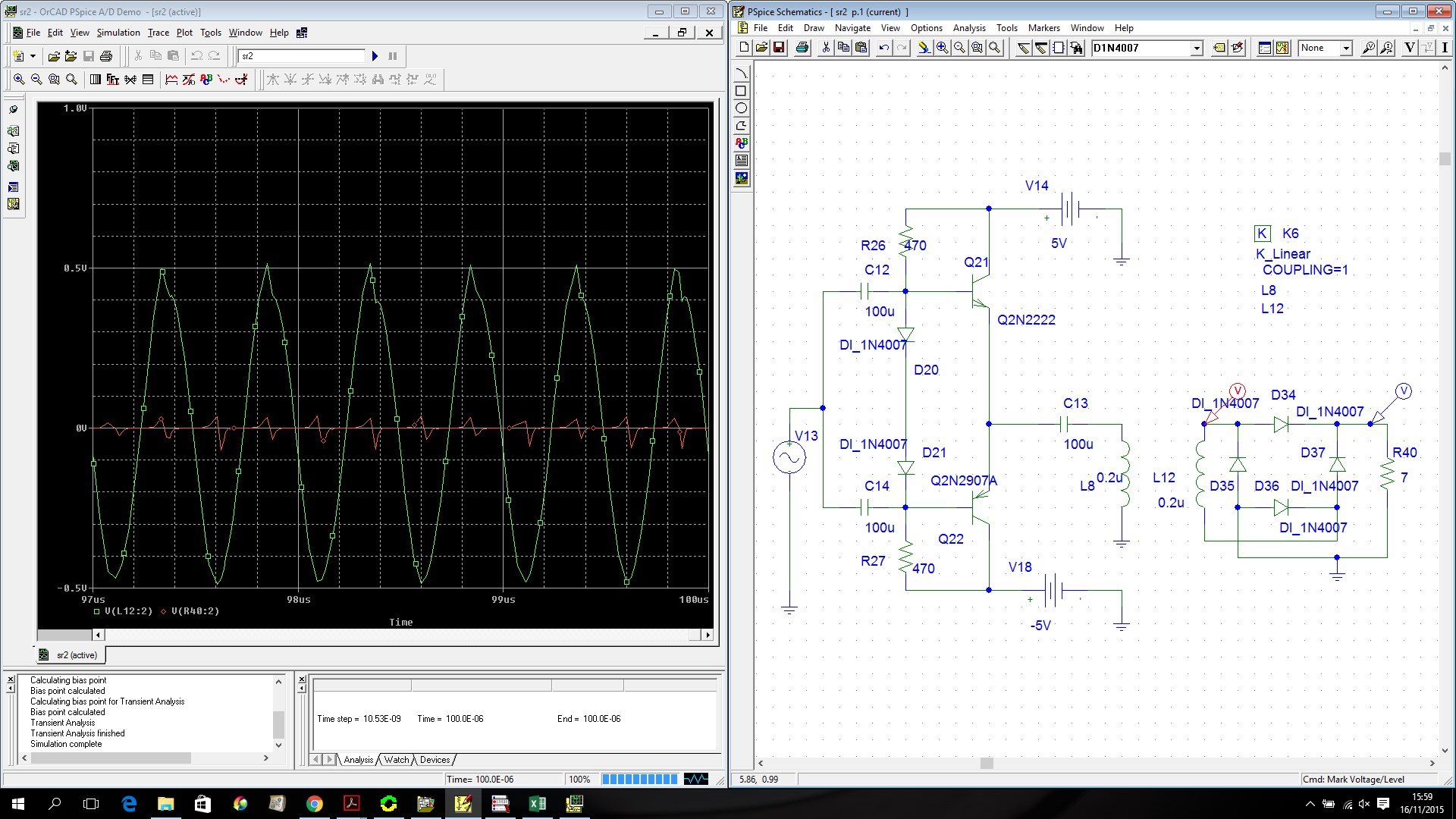The height and width of the screenshot is (819, 1456).
Task: Click Zoom In icon in Schematics toolbar
Action: point(942,48)
